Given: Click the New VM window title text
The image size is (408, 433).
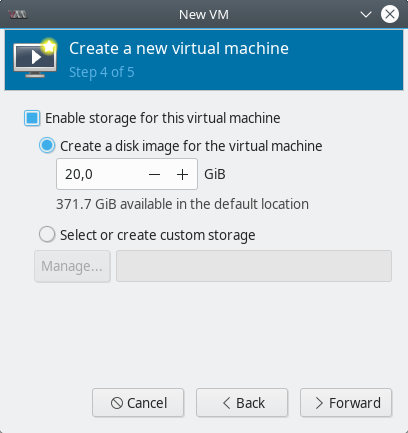Looking at the screenshot, I should click(x=204, y=15).
